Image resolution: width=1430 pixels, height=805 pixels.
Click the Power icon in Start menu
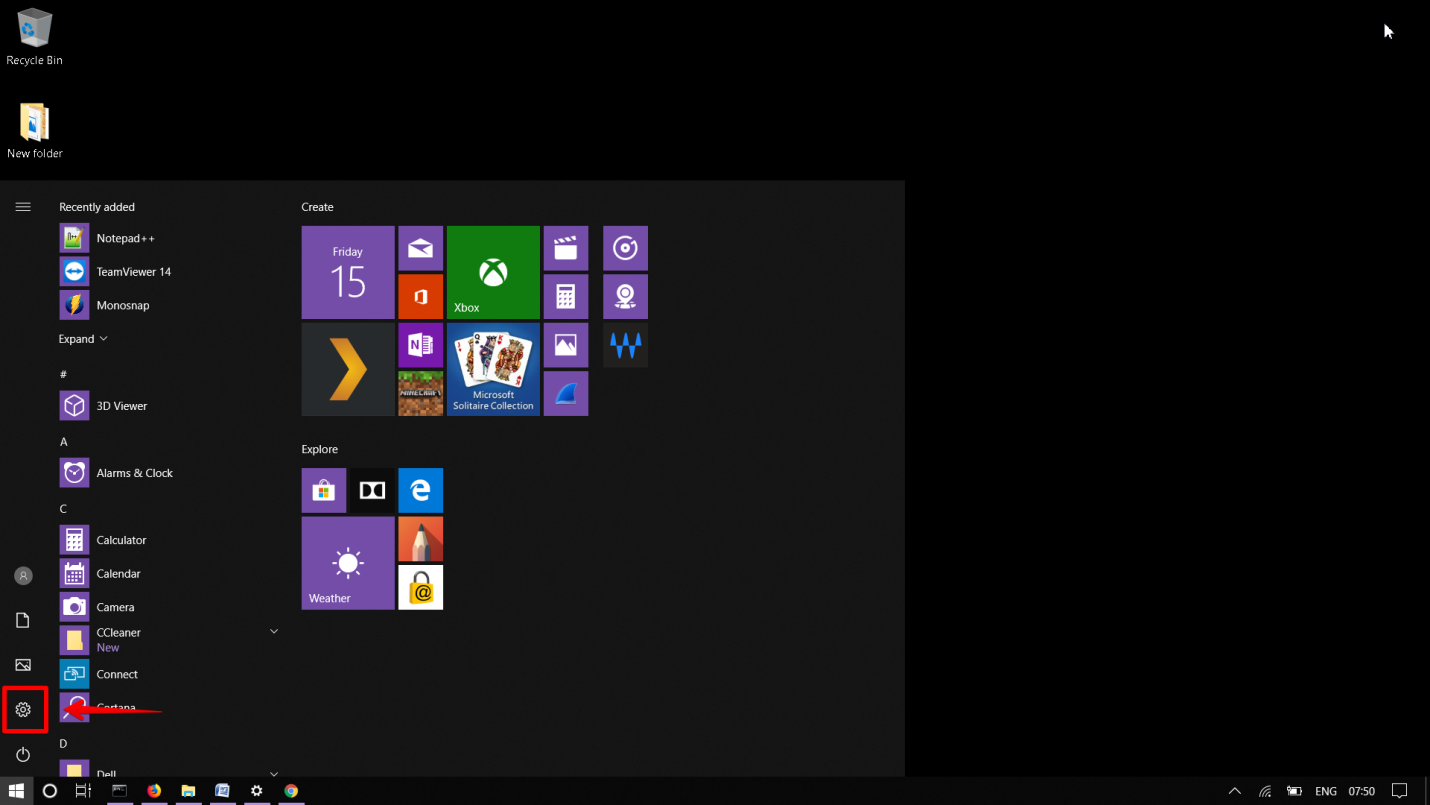pos(23,754)
